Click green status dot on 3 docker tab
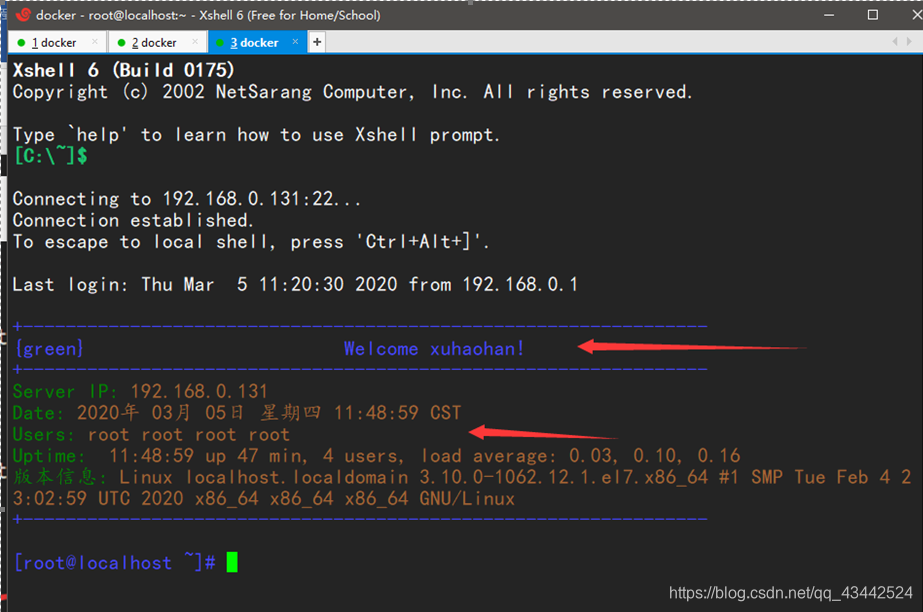The width and height of the screenshot is (923, 612). [220, 42]
